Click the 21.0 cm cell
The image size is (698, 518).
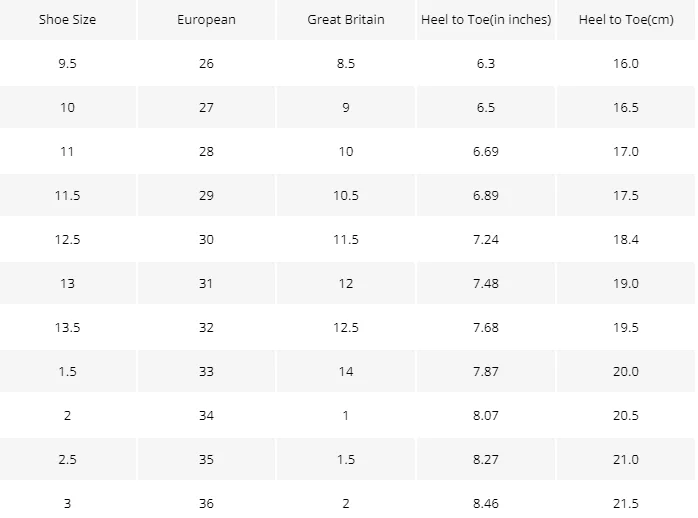[626, 460]
